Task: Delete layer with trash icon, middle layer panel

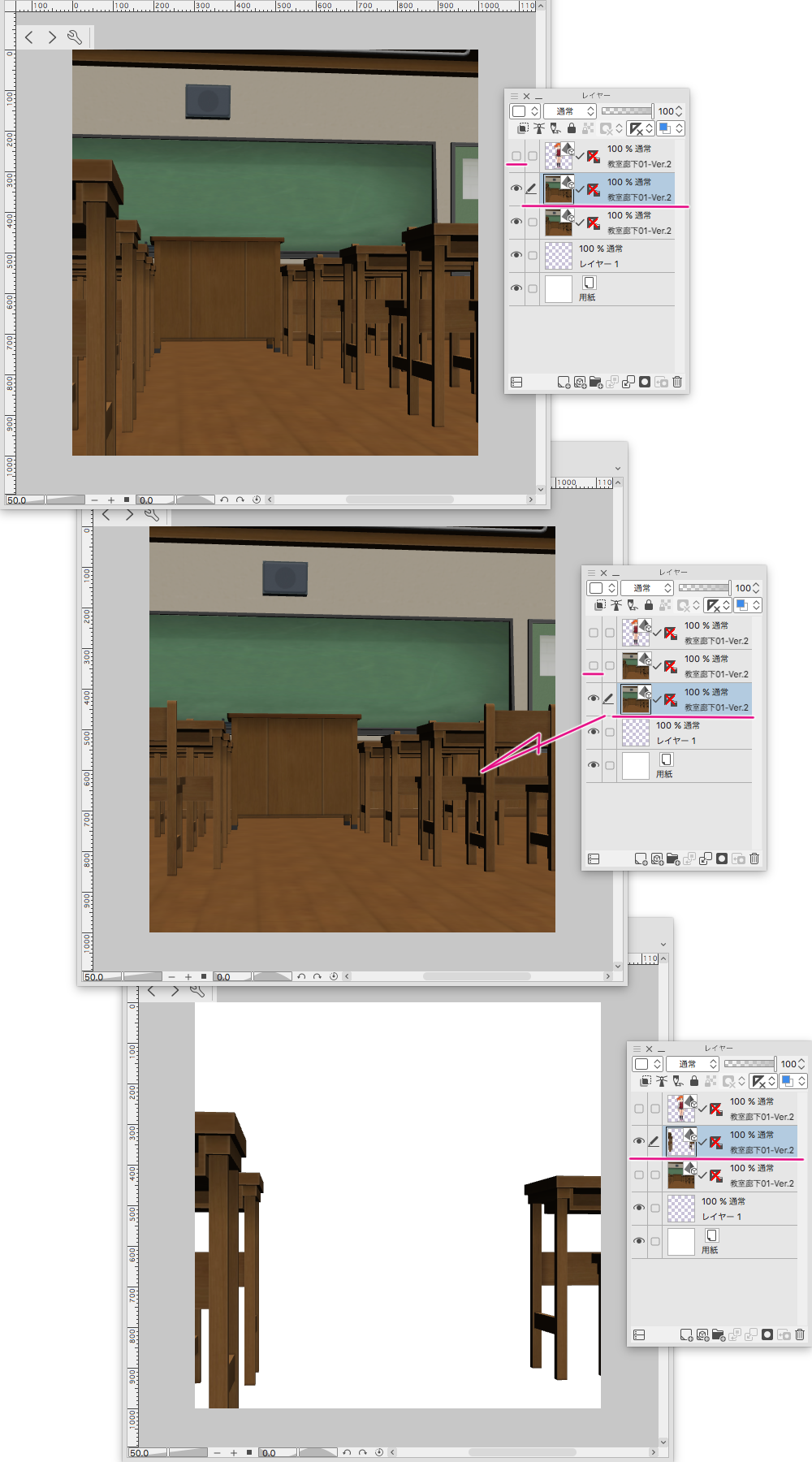Action: tap(754, 859)
